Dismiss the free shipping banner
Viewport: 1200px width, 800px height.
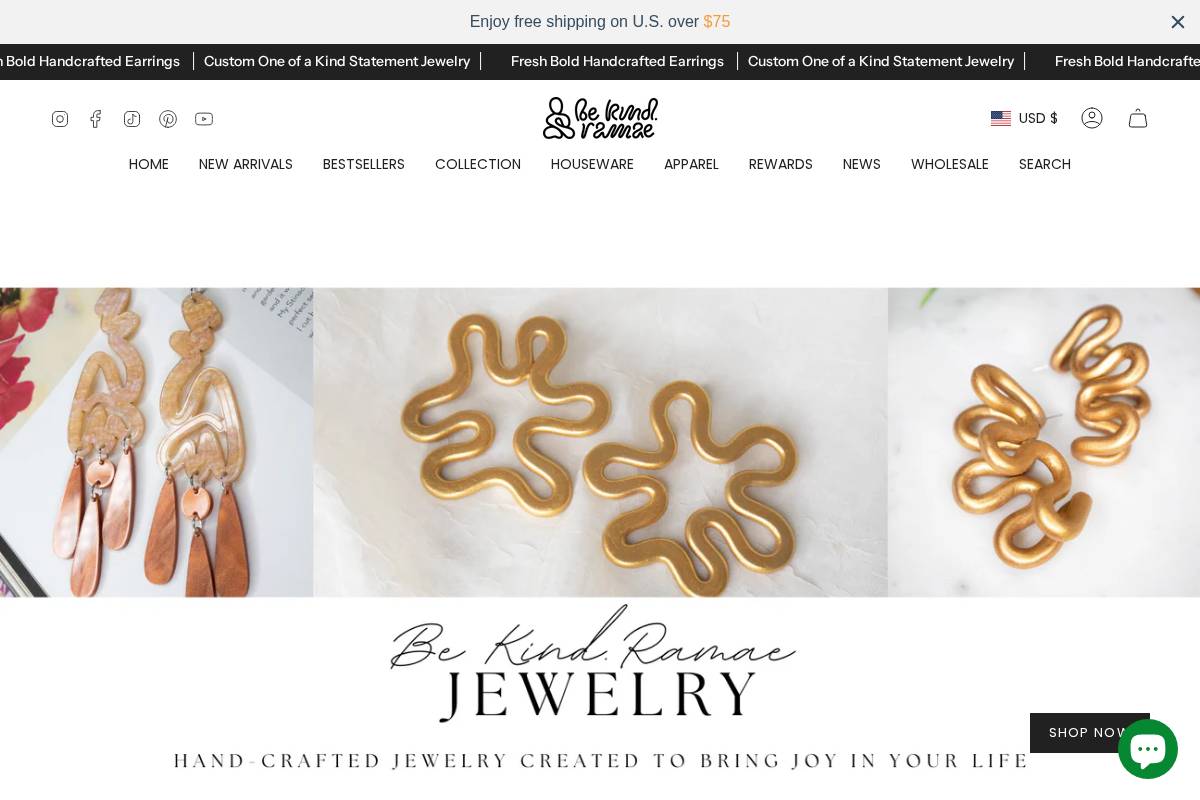1178,22
